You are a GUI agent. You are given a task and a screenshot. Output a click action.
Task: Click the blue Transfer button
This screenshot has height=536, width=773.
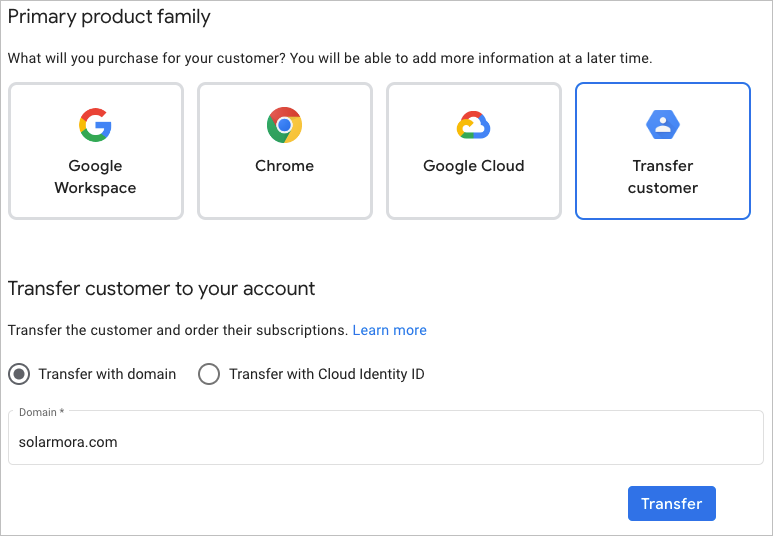[671, 503]
